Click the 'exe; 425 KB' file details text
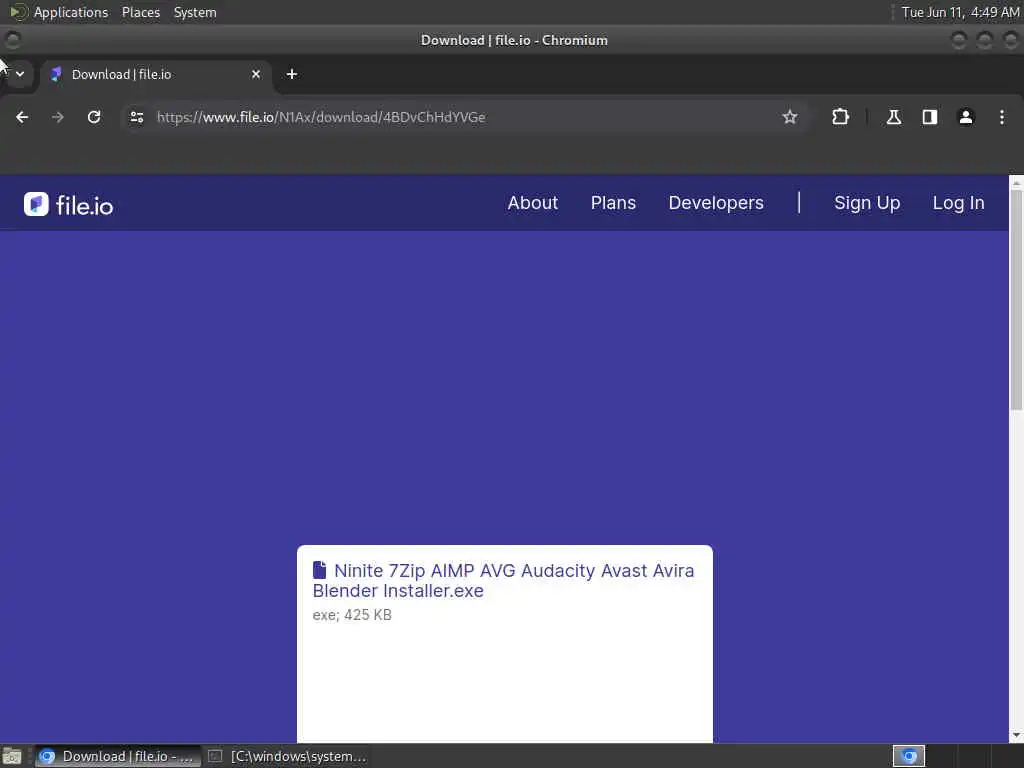The image size is (1024, 768). tap(352, 615)
